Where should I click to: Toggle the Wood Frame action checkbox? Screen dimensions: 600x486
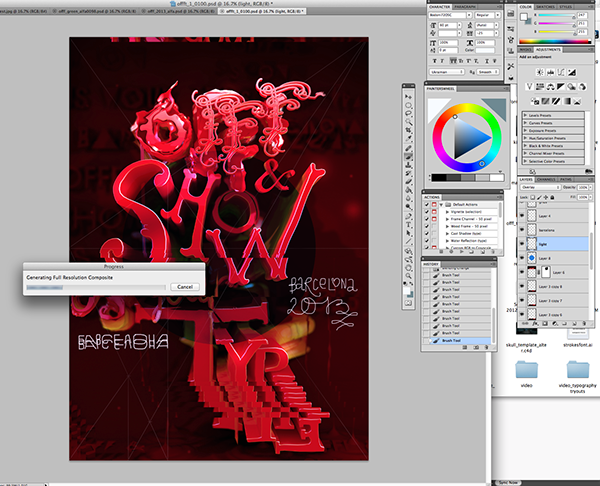tap(427, 226)
